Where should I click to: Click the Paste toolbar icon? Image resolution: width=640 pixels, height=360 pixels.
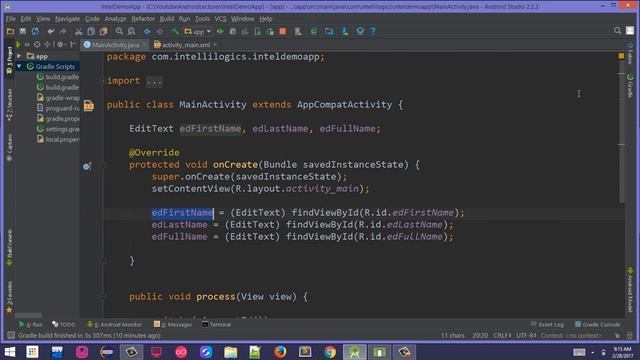104,31
